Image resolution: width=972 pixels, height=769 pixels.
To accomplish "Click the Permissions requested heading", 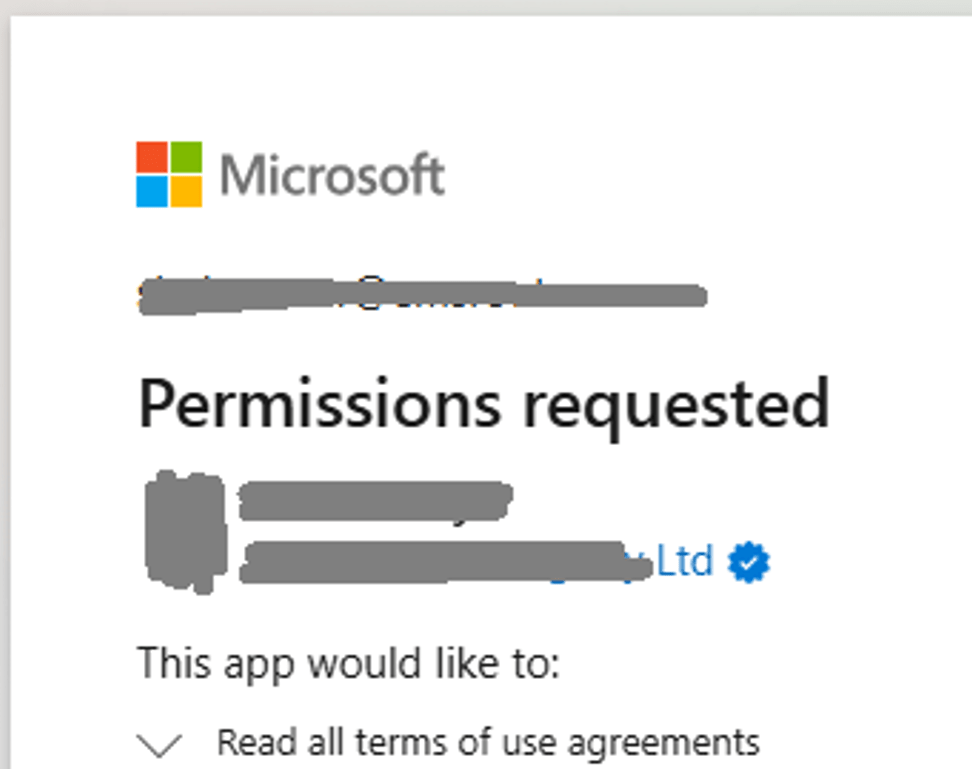I will pyautogui.click(x=484, y=403).
